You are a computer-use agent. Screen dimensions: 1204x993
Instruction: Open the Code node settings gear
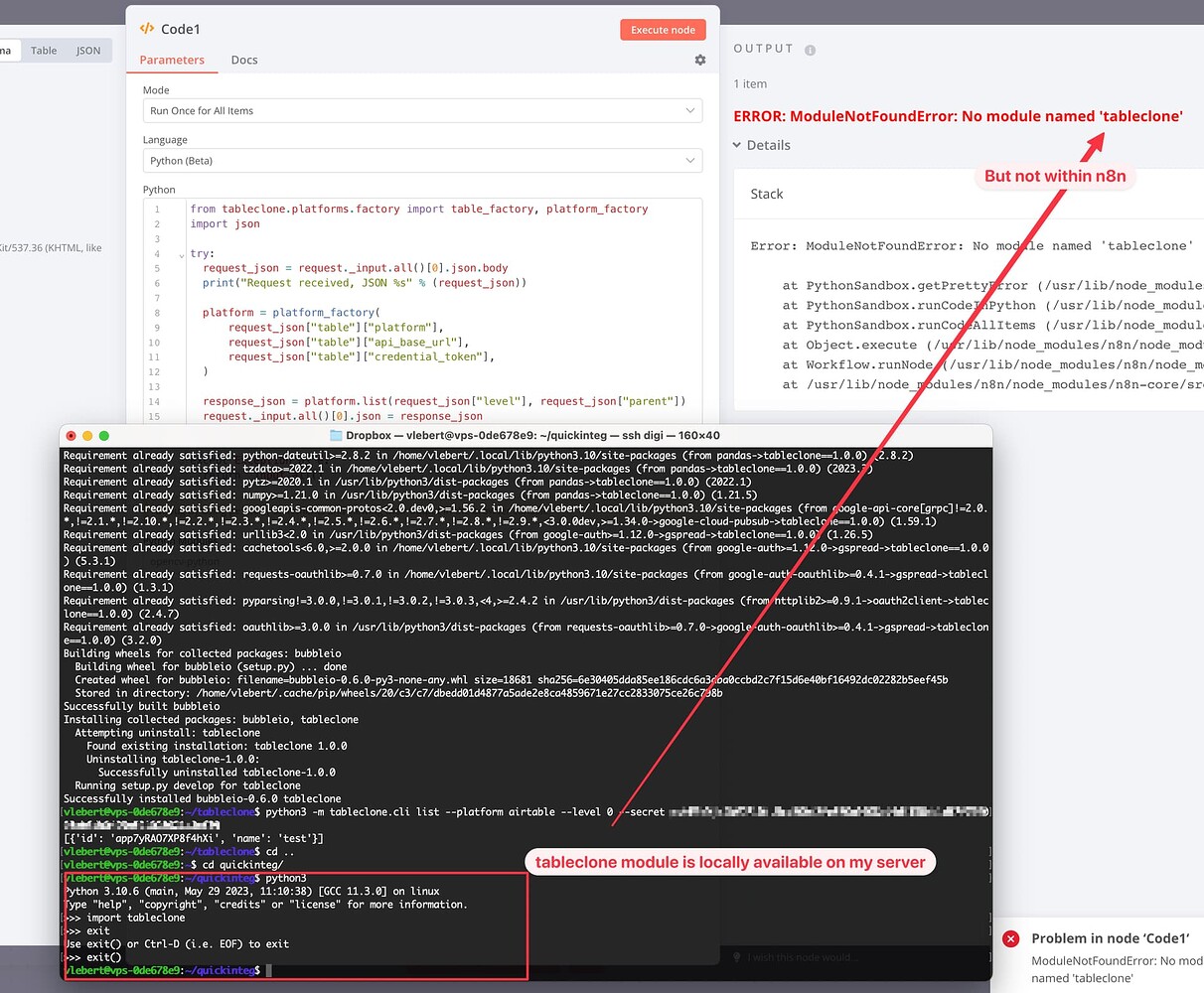[699, 60]
